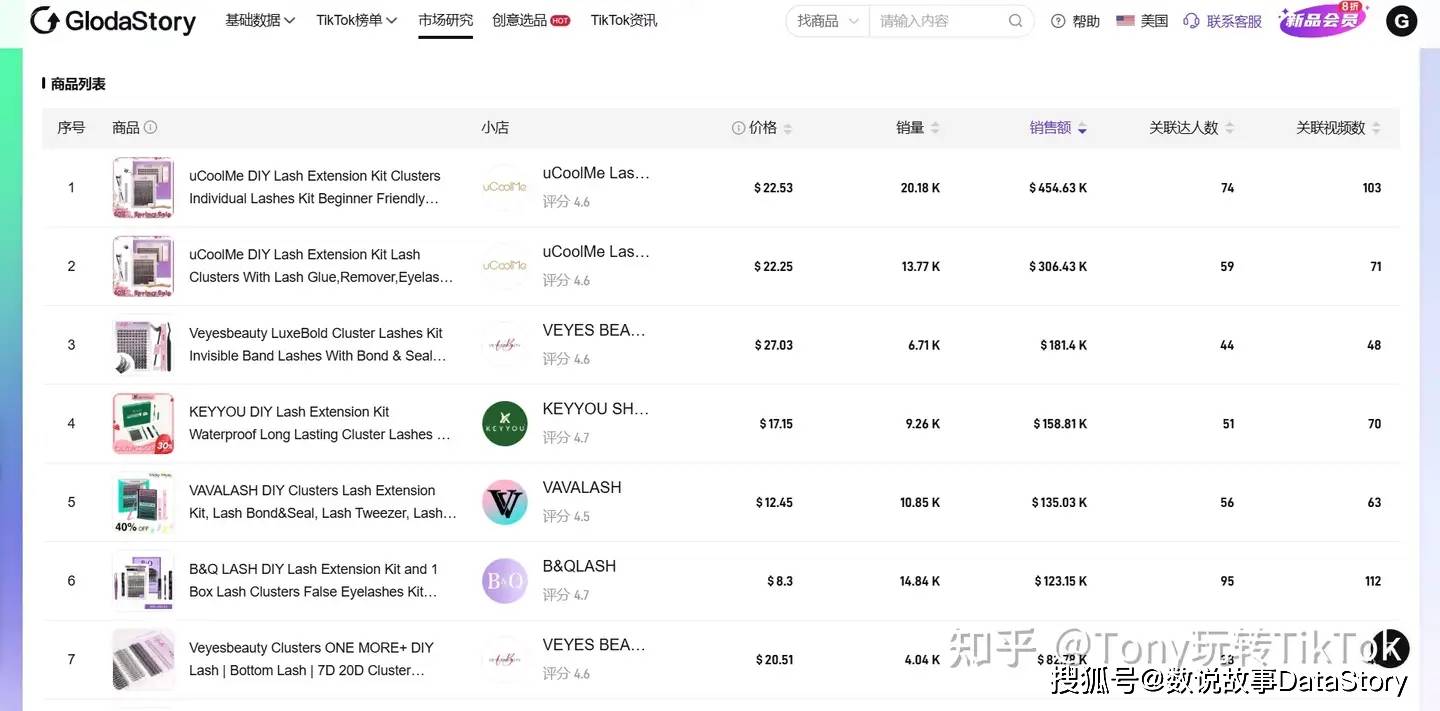Click the uCoolMe shop logo in row 1

coord(504,187)
